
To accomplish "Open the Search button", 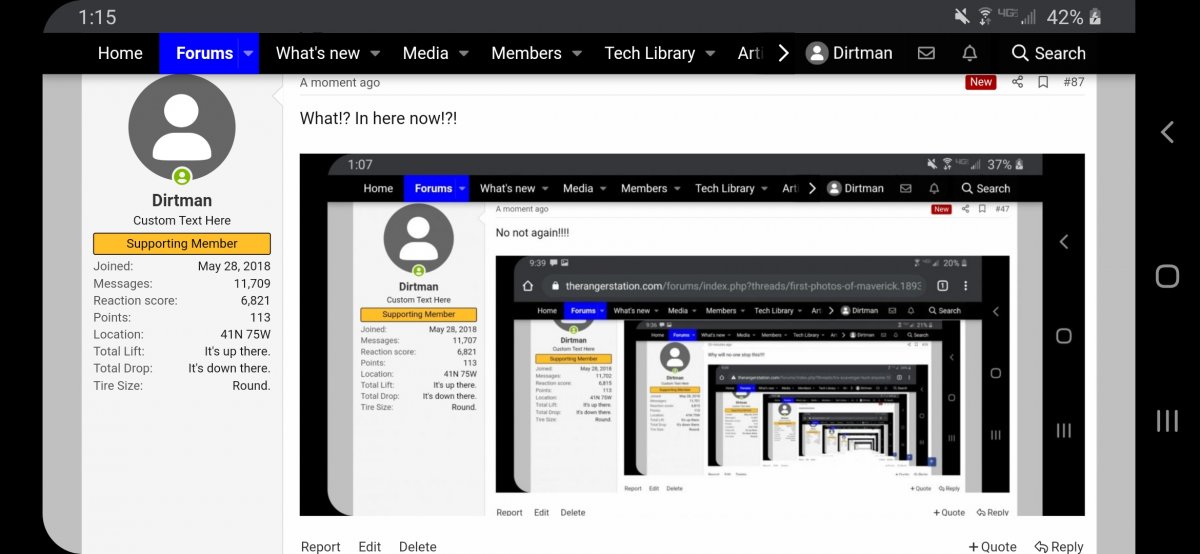I will [1047, 53].
